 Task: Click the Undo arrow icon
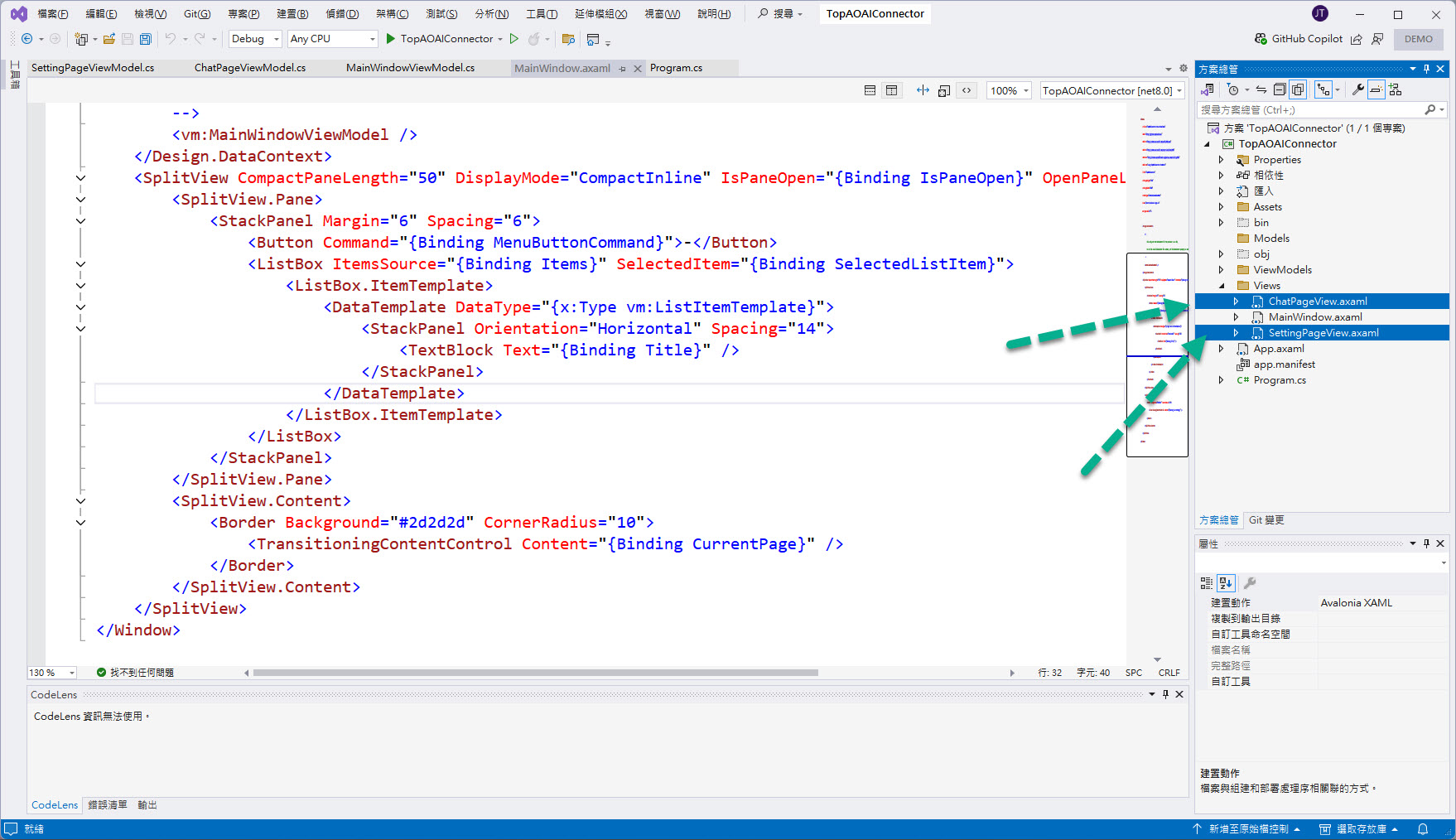170,39
